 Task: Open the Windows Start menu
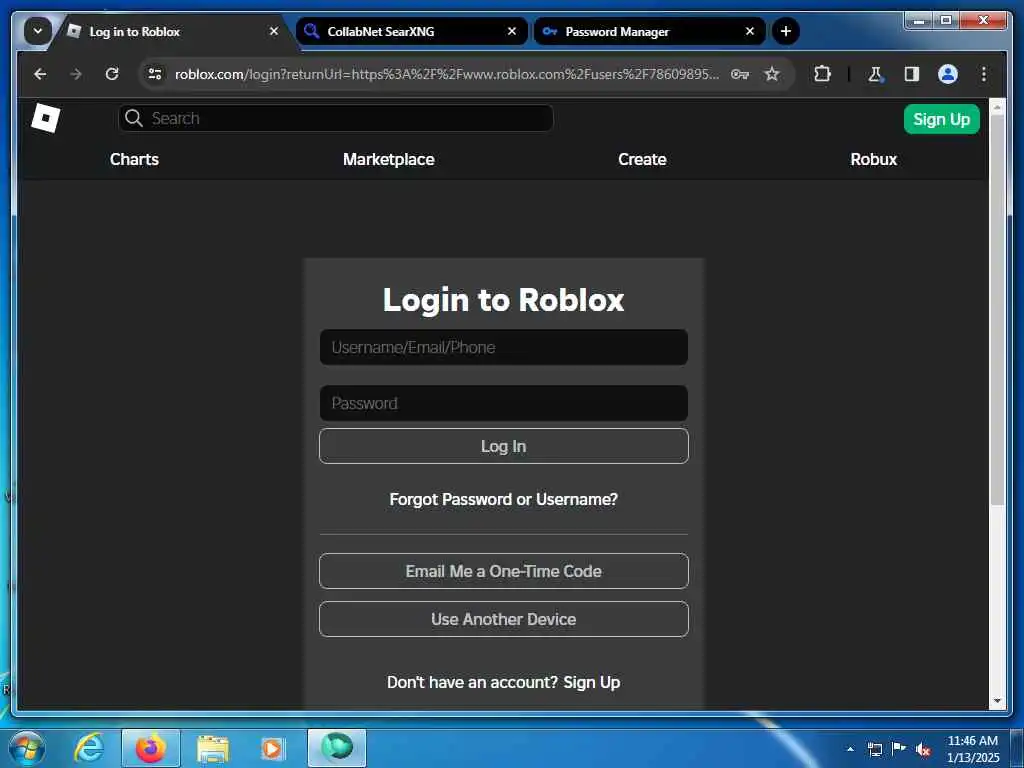point(27,748)
